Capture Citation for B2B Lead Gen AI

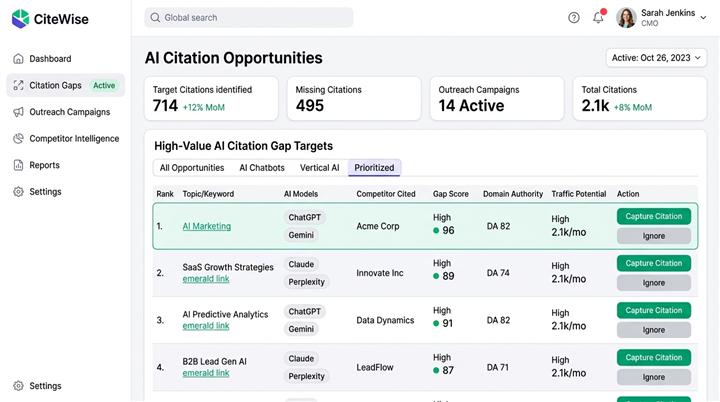click(653, 357)
